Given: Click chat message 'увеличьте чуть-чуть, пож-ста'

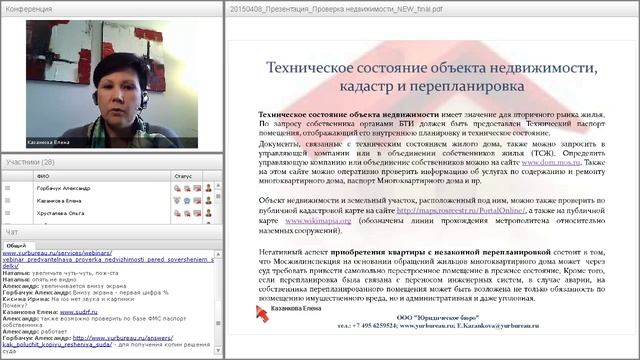Looking at the screenshot, I should [x=75, y=273].
